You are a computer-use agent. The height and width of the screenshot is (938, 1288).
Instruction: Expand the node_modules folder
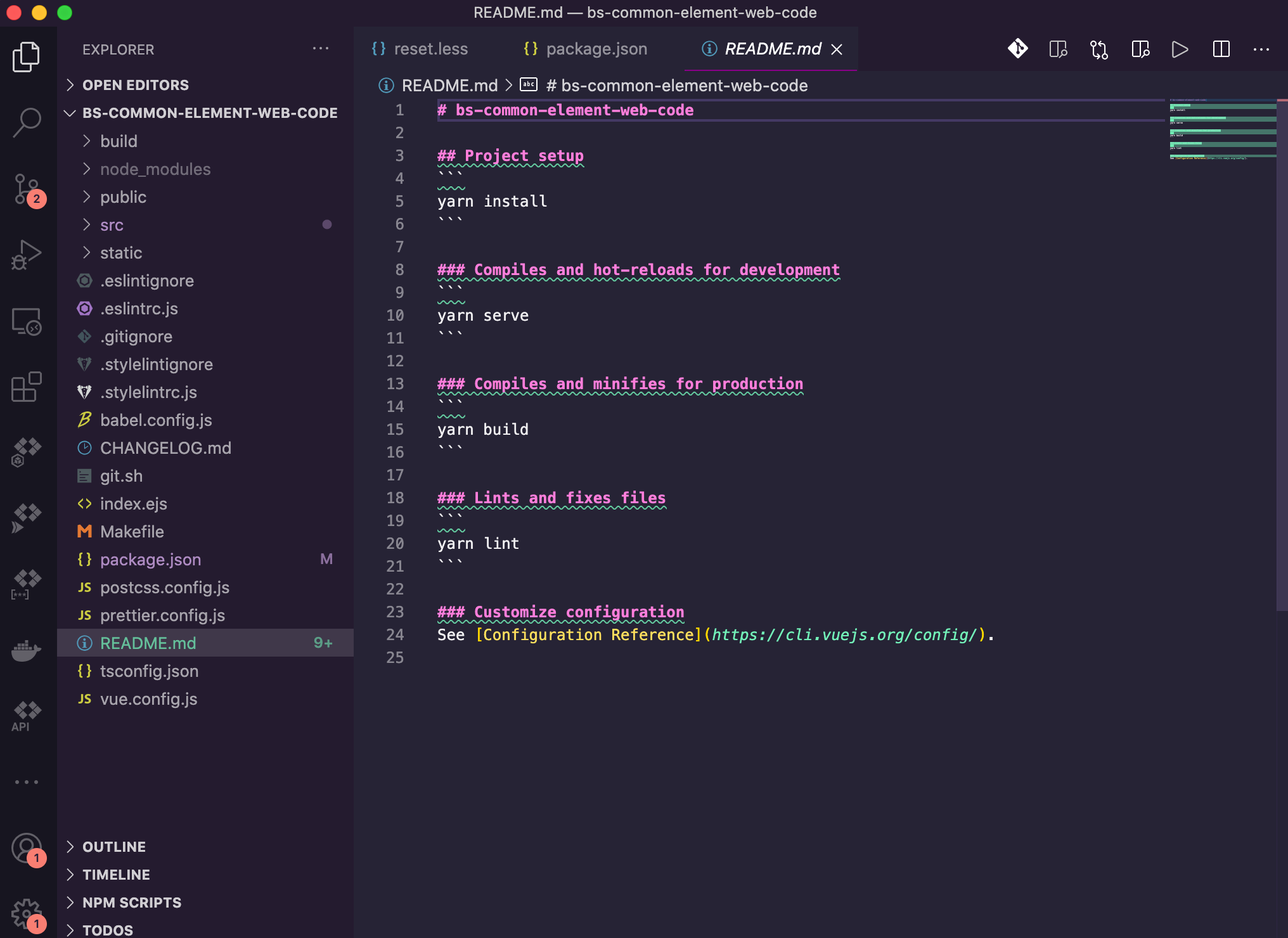(x=205, y=169)
